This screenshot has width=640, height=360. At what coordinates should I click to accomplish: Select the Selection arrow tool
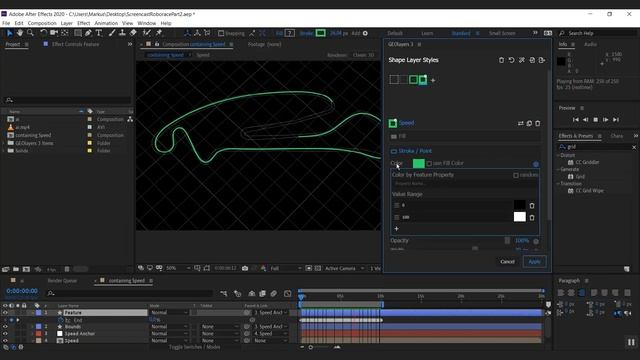point(10,33)
